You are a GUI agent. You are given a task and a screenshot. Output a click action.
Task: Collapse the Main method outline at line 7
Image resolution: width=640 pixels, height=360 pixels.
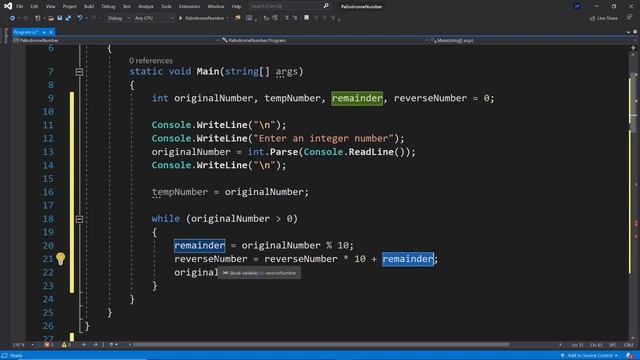tap(79, 72)
